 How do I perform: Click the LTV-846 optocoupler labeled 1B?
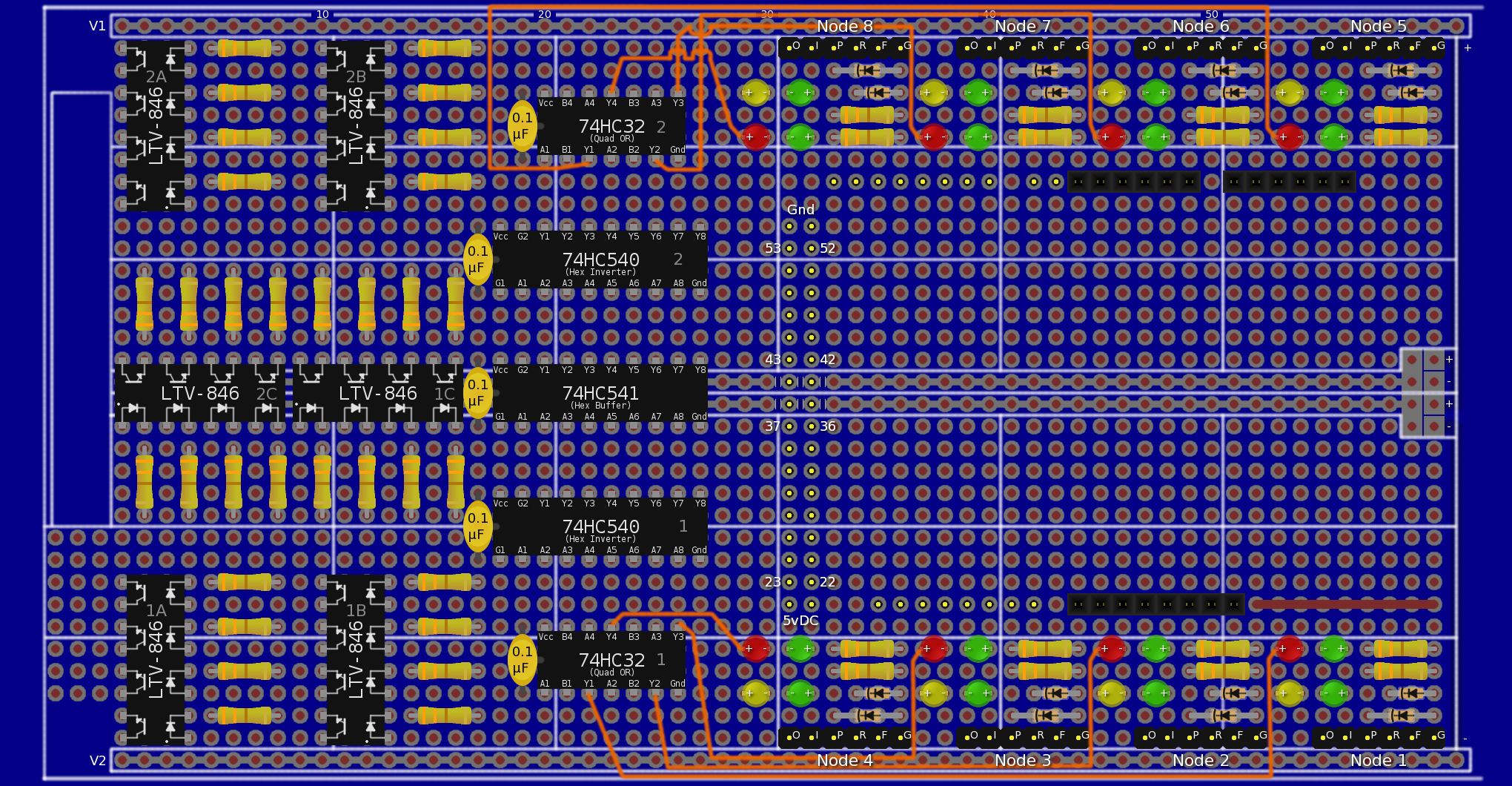[x=356, y=660]
